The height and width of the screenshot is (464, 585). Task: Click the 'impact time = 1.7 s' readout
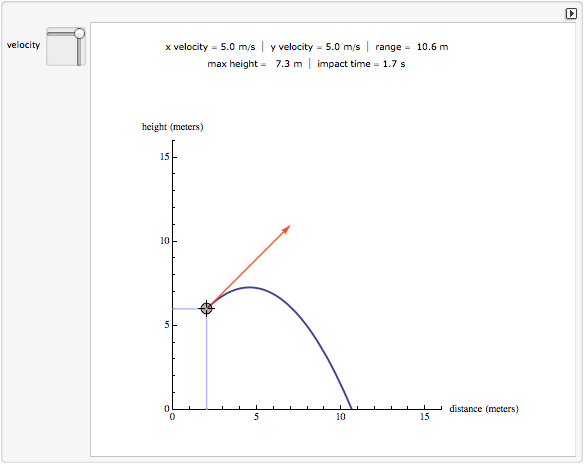[361, 64]
